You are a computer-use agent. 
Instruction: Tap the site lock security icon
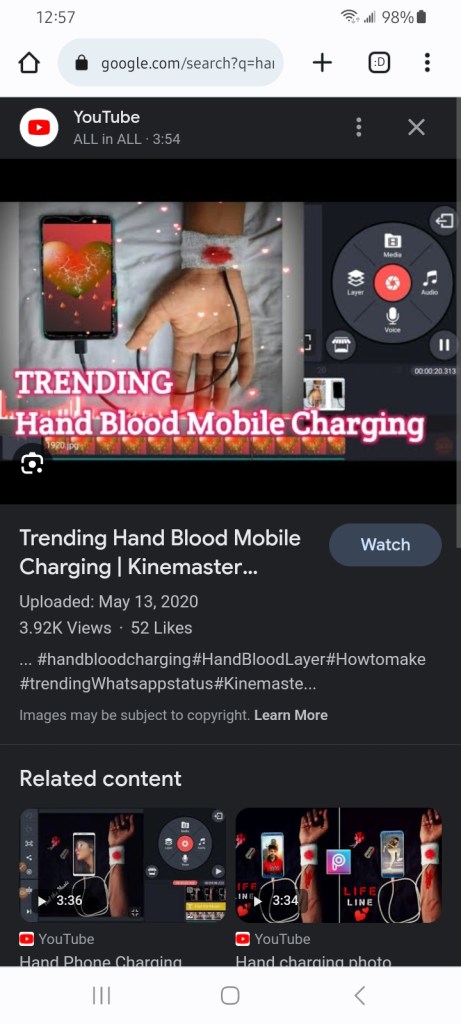[x=82, y=63]
